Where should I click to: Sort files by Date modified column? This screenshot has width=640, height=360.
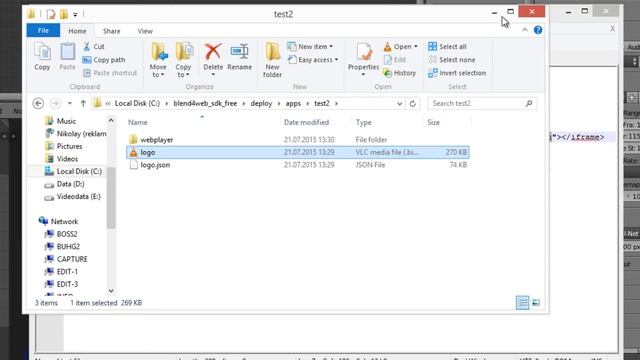click(x=306, y=122)
